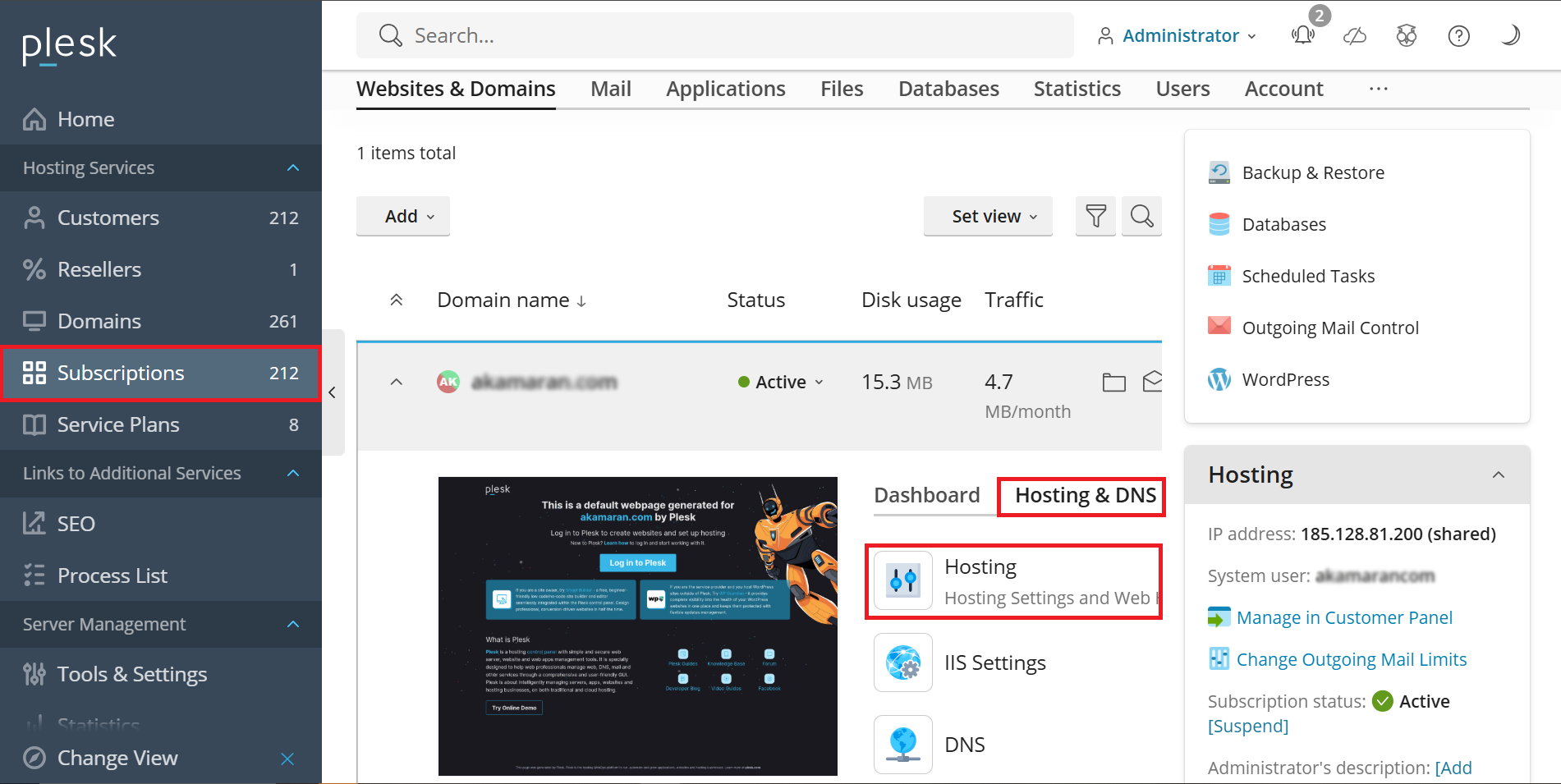Open Tools & Settings
Viewport: 1561px width, 784px height.
pos(161,674)
